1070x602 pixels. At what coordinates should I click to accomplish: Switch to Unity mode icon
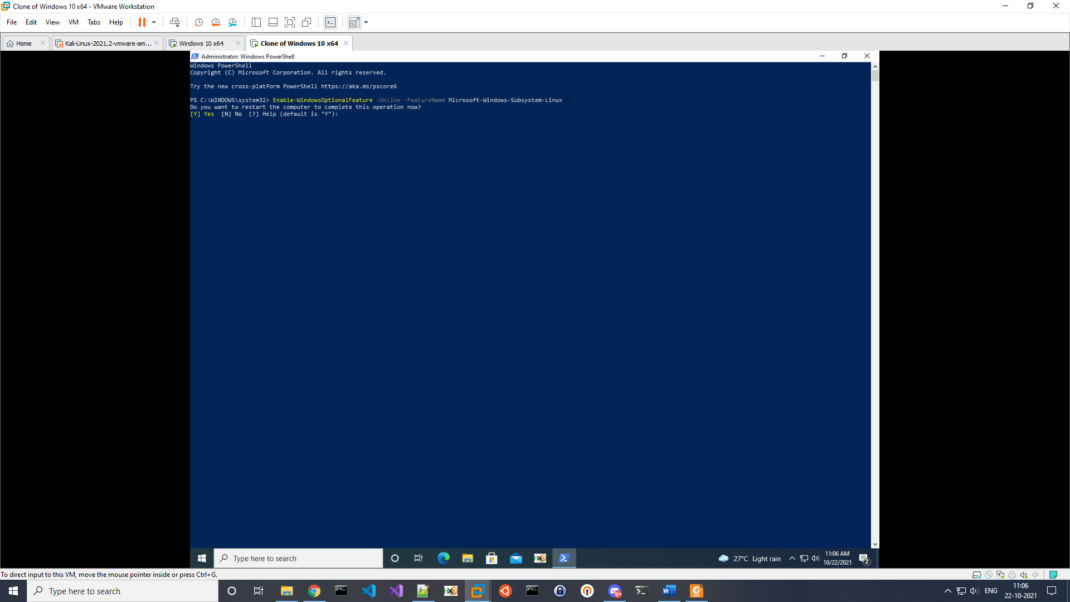[307, 23]
